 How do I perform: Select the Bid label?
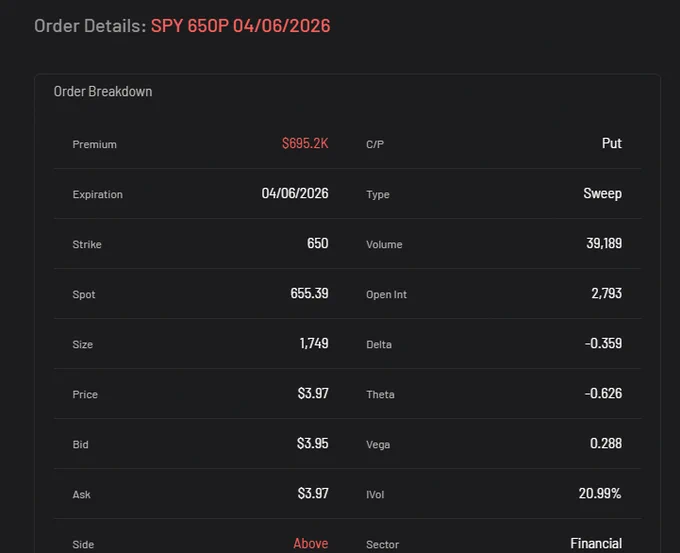coord(81,445)
